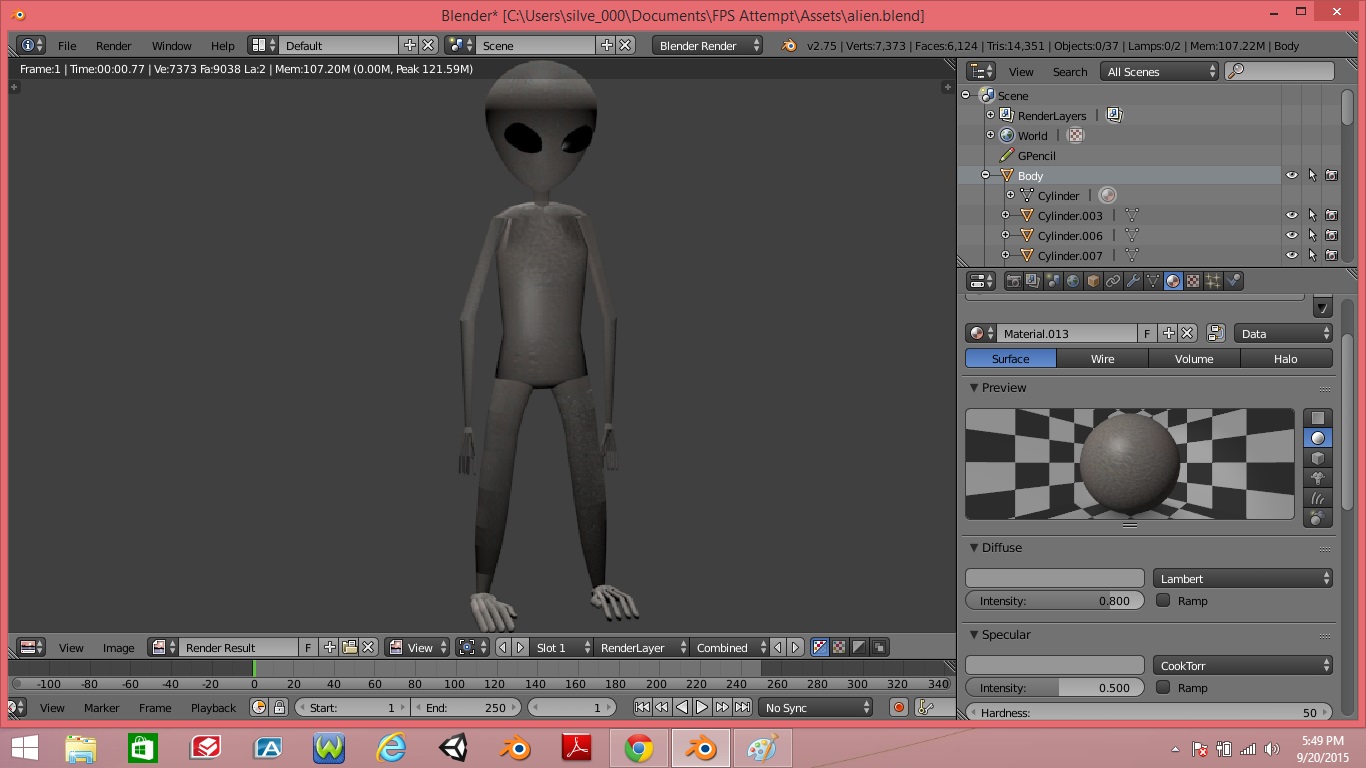Screen dimensions: 1366x768
Task: Open the Render properties camera tab
Action: point(1013,282)
